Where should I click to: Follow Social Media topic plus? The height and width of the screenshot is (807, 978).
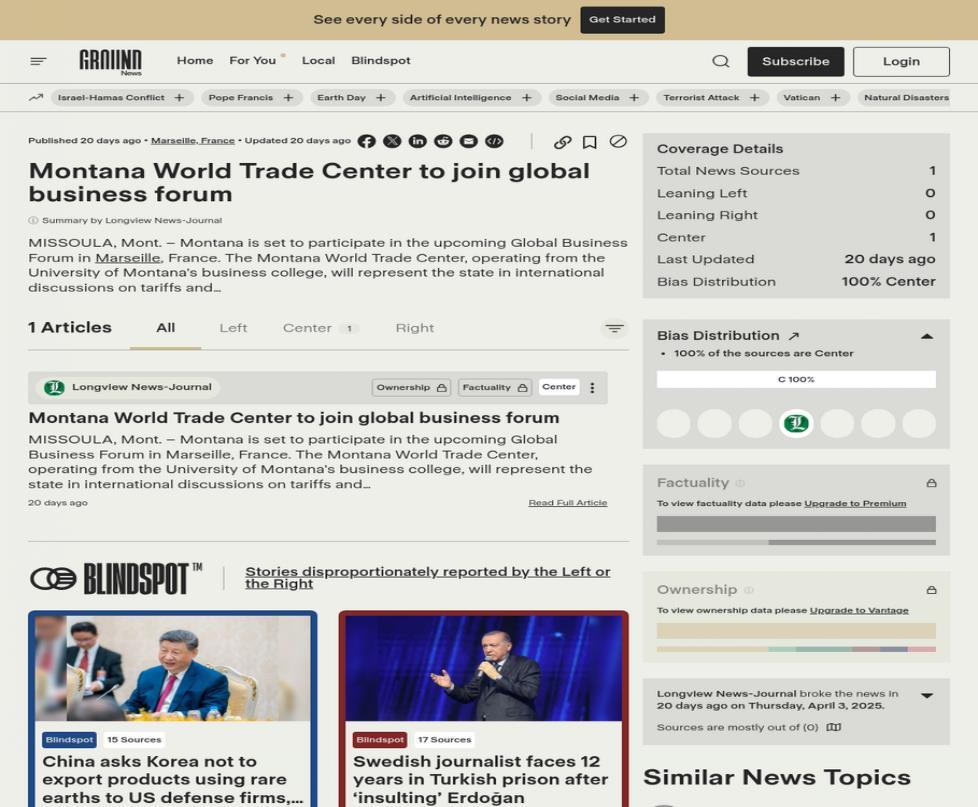[634, 98]
